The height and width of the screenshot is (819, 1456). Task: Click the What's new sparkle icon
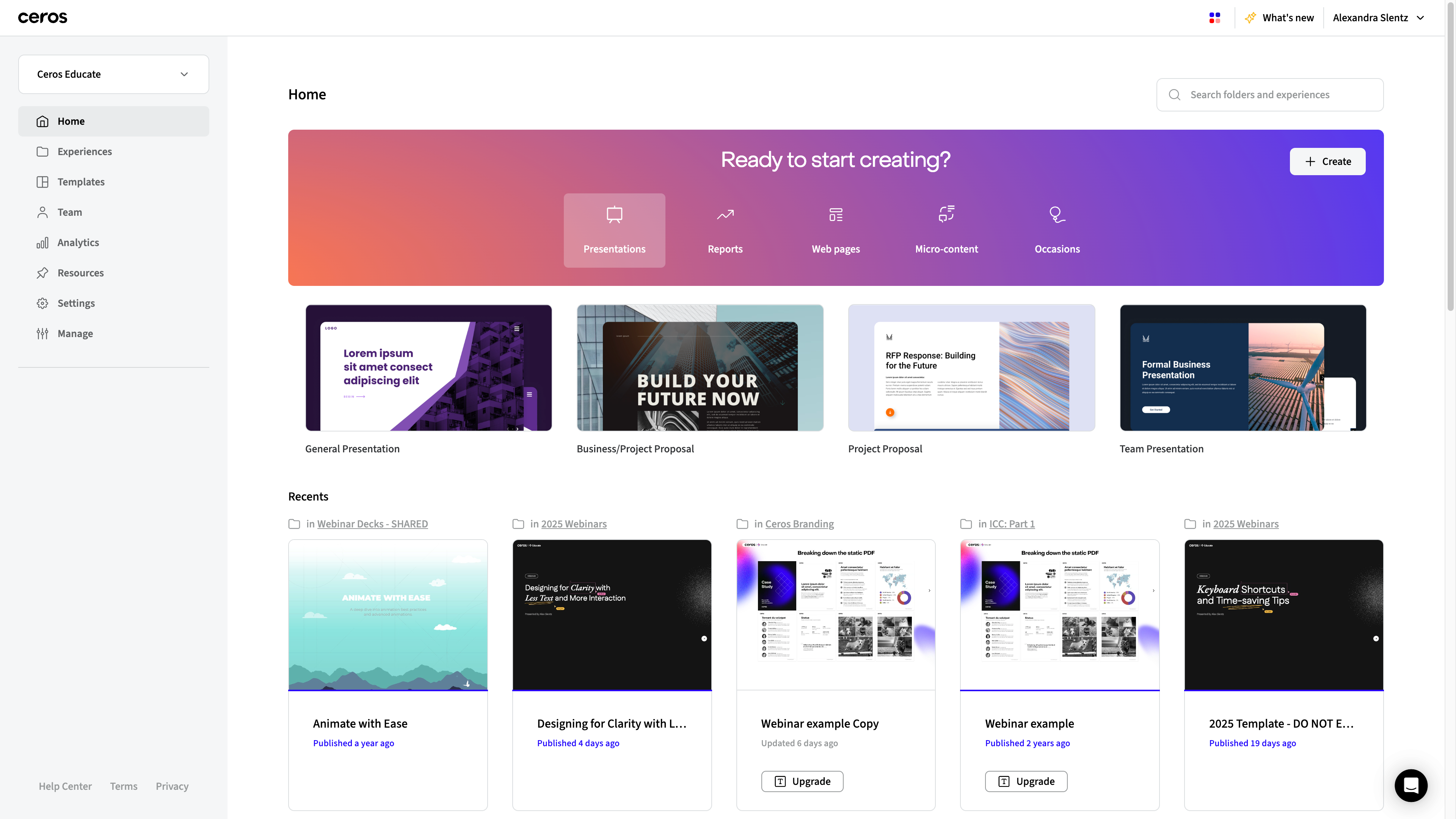(1250, 18)
